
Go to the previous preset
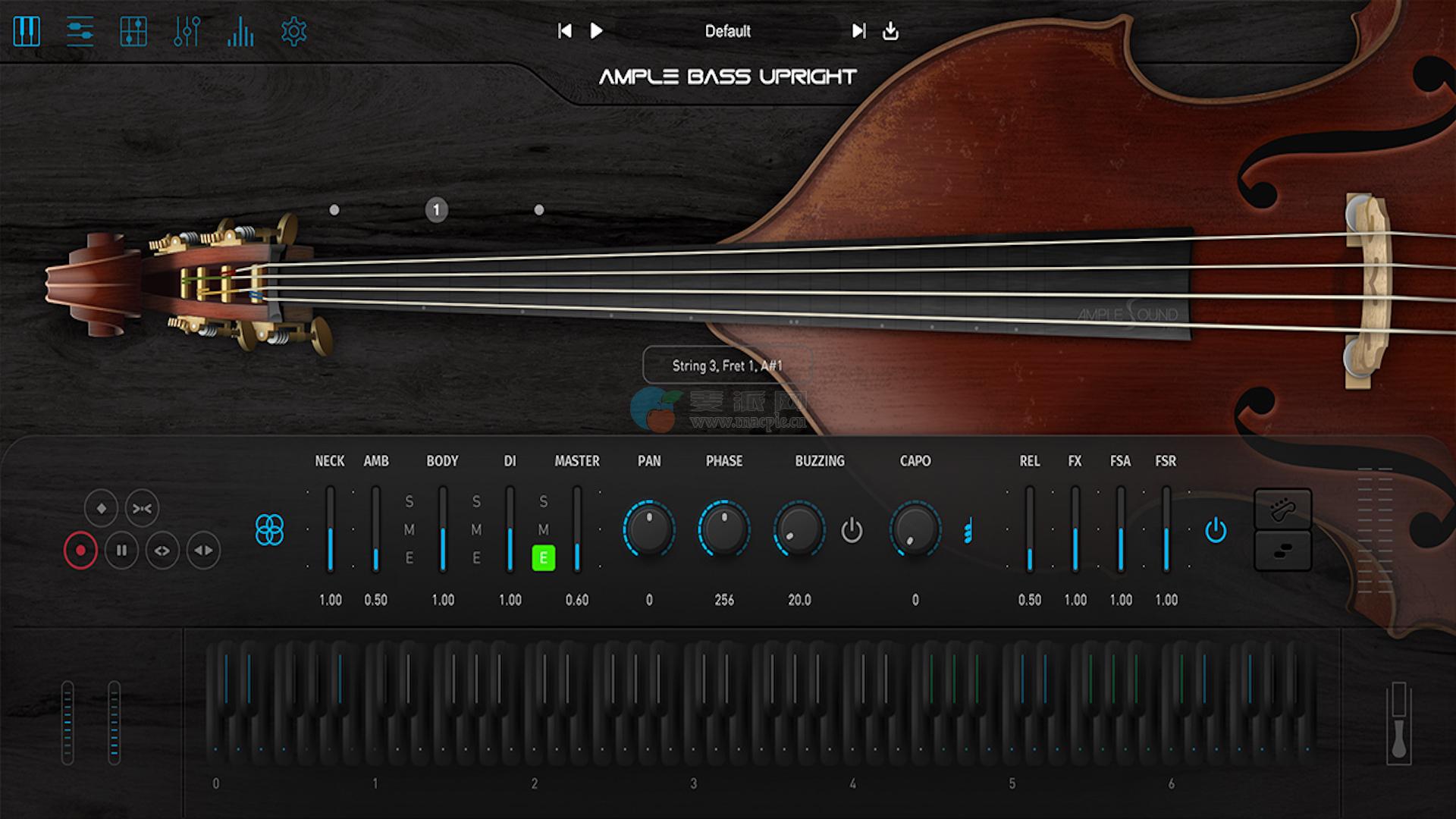point(565,31)
